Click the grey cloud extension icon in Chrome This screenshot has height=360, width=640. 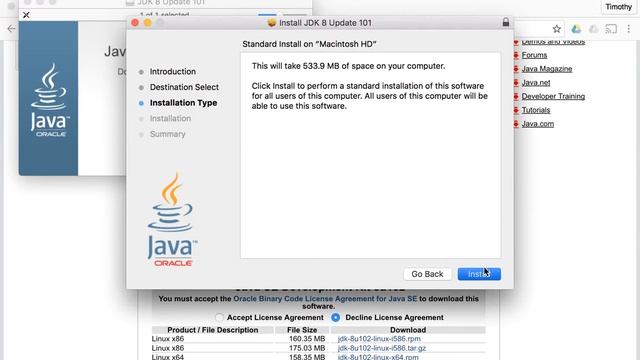[x=593, y=29]
